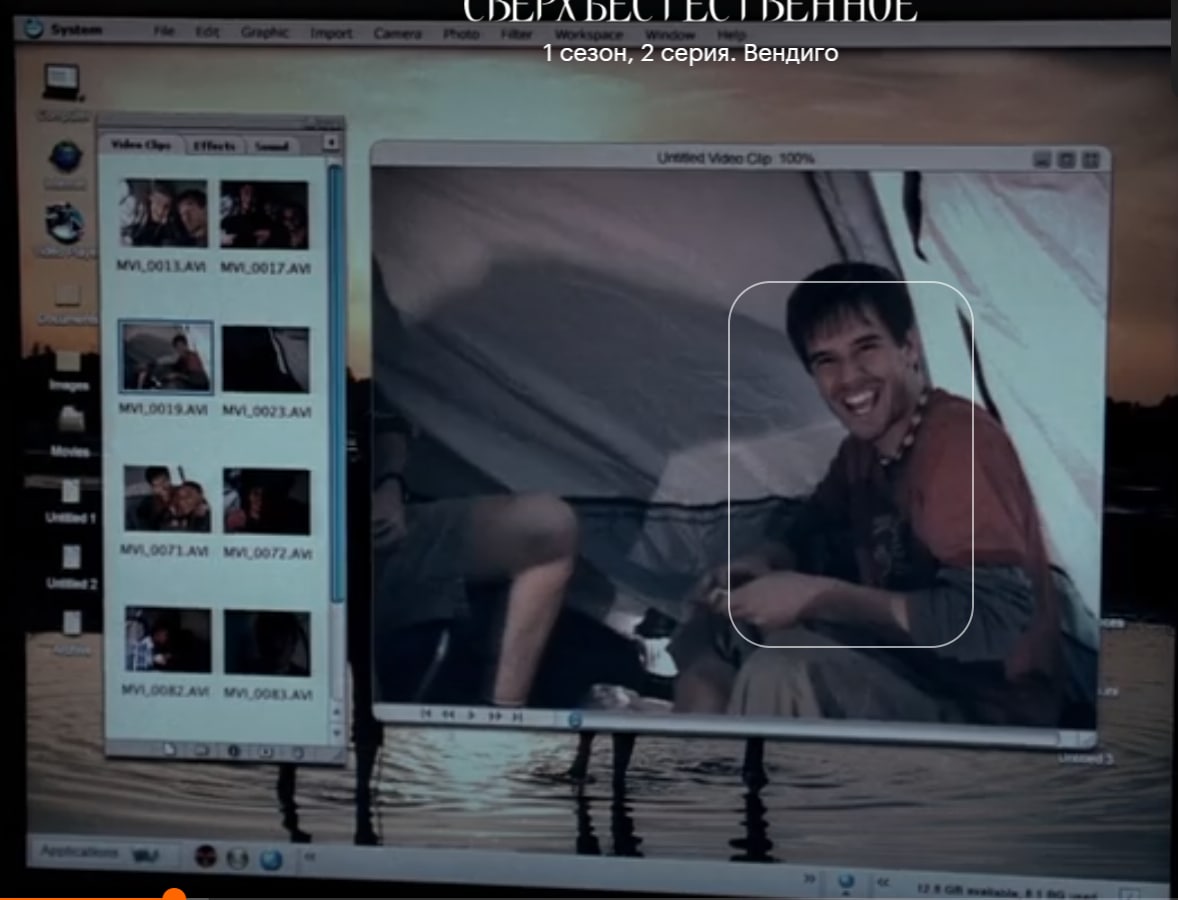The height and width of the screenshot is (900, 1178).
Task: Click the red-black round icon in taskbar
Action: tap(205, 856)
